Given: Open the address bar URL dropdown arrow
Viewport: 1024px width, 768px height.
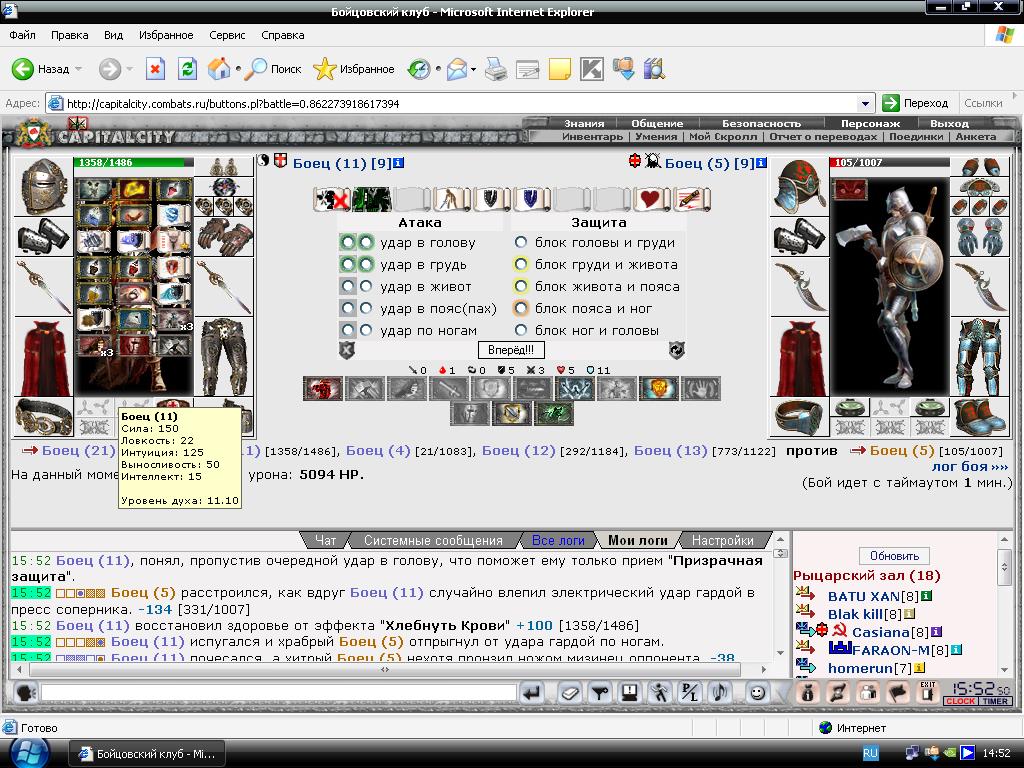Looking at the screenshot, I should click(865, 103).
